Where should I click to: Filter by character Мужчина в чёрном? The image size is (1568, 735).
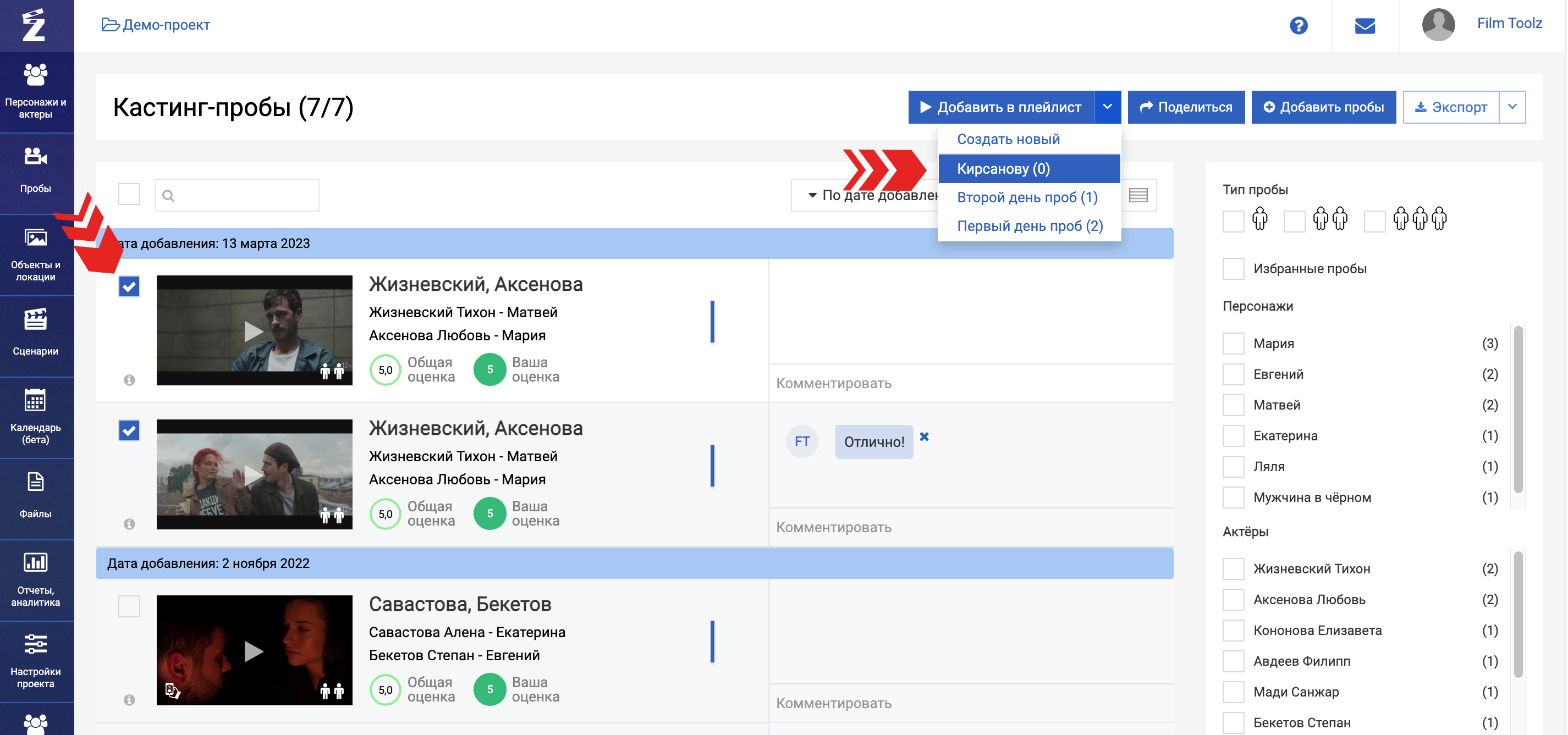point(1233,498)
